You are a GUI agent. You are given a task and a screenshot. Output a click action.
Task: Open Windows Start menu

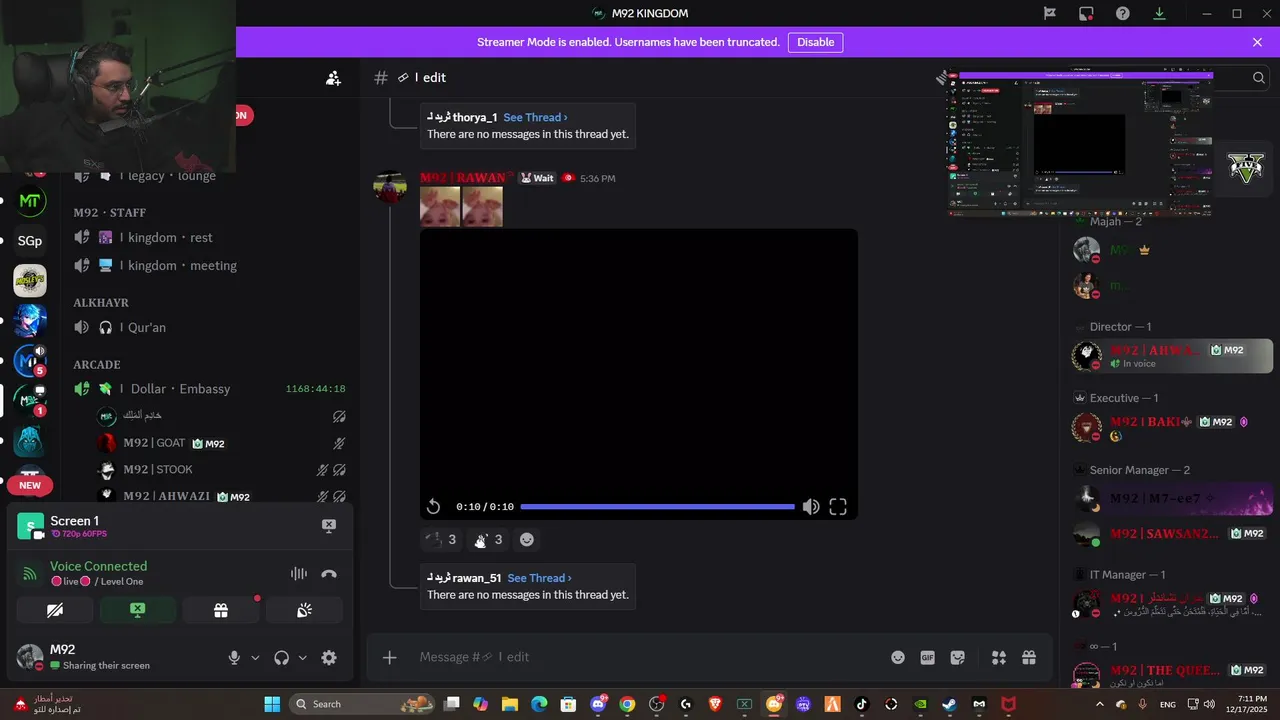click(x=272, y=704)
